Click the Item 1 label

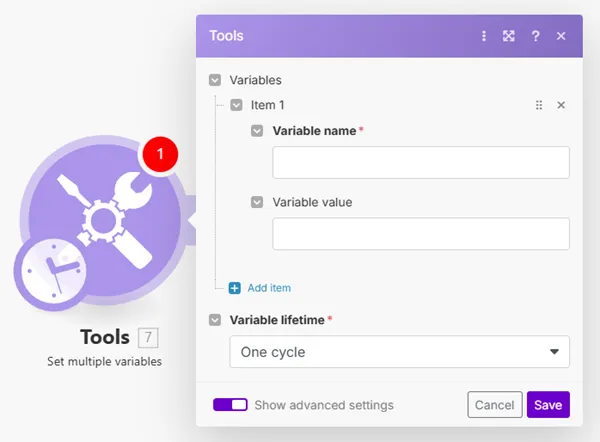tap(267, 105)
